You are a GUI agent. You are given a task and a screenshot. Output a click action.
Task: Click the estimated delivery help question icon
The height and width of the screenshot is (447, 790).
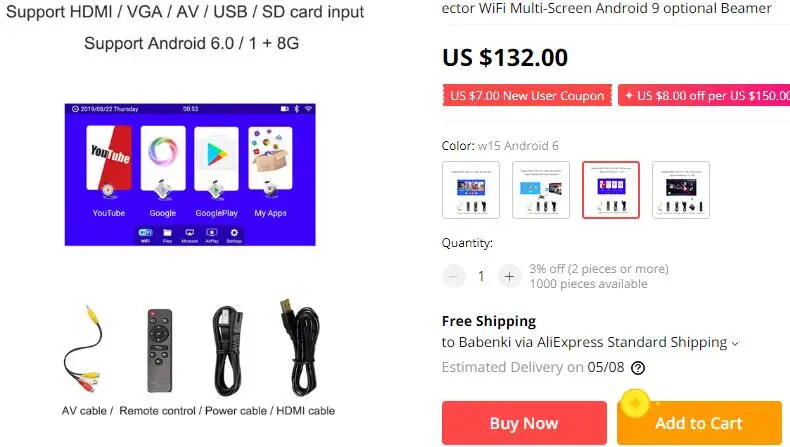click(638, 368)
